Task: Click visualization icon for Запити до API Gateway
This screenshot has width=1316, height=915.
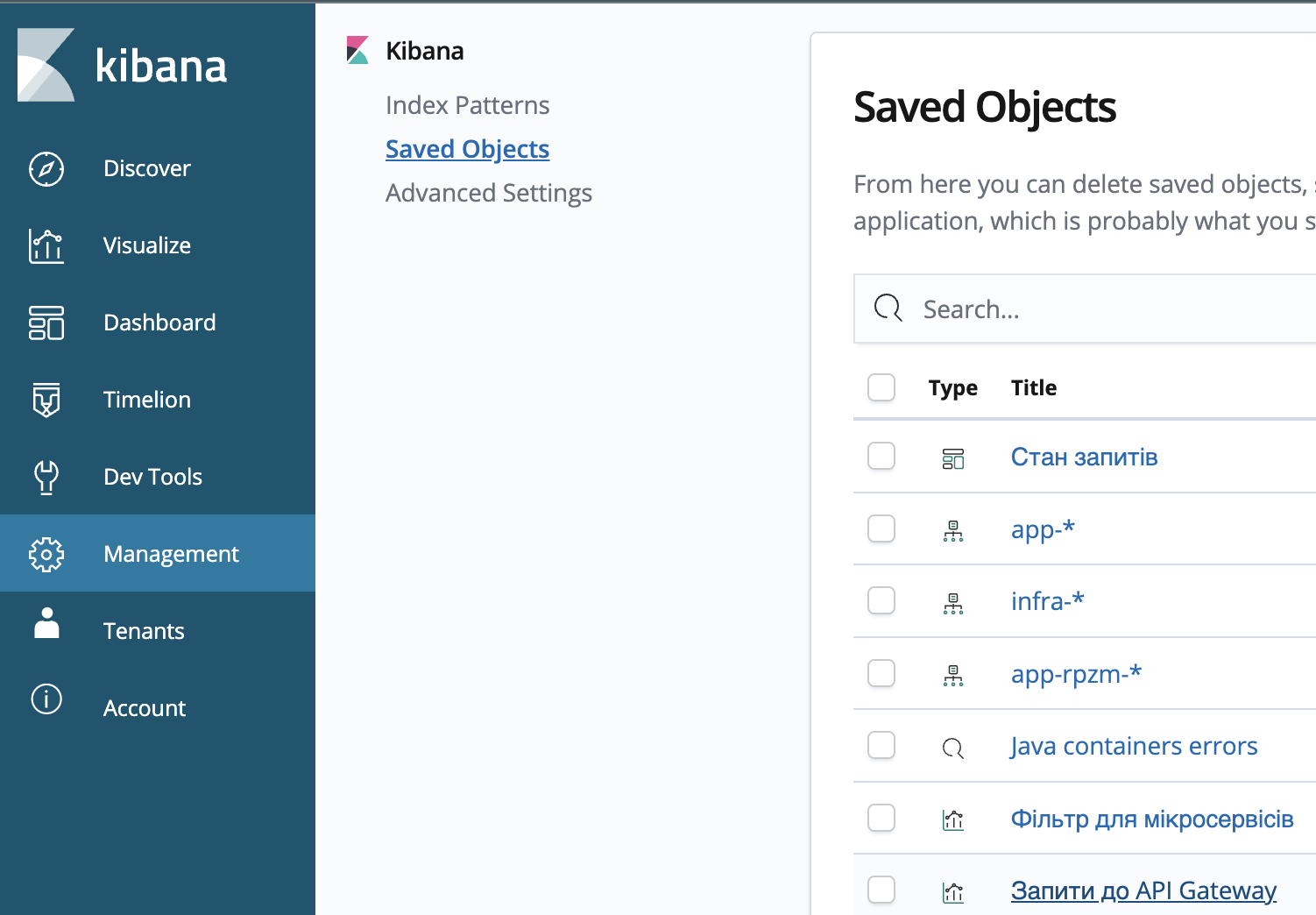Action: (x=953, y=892)
